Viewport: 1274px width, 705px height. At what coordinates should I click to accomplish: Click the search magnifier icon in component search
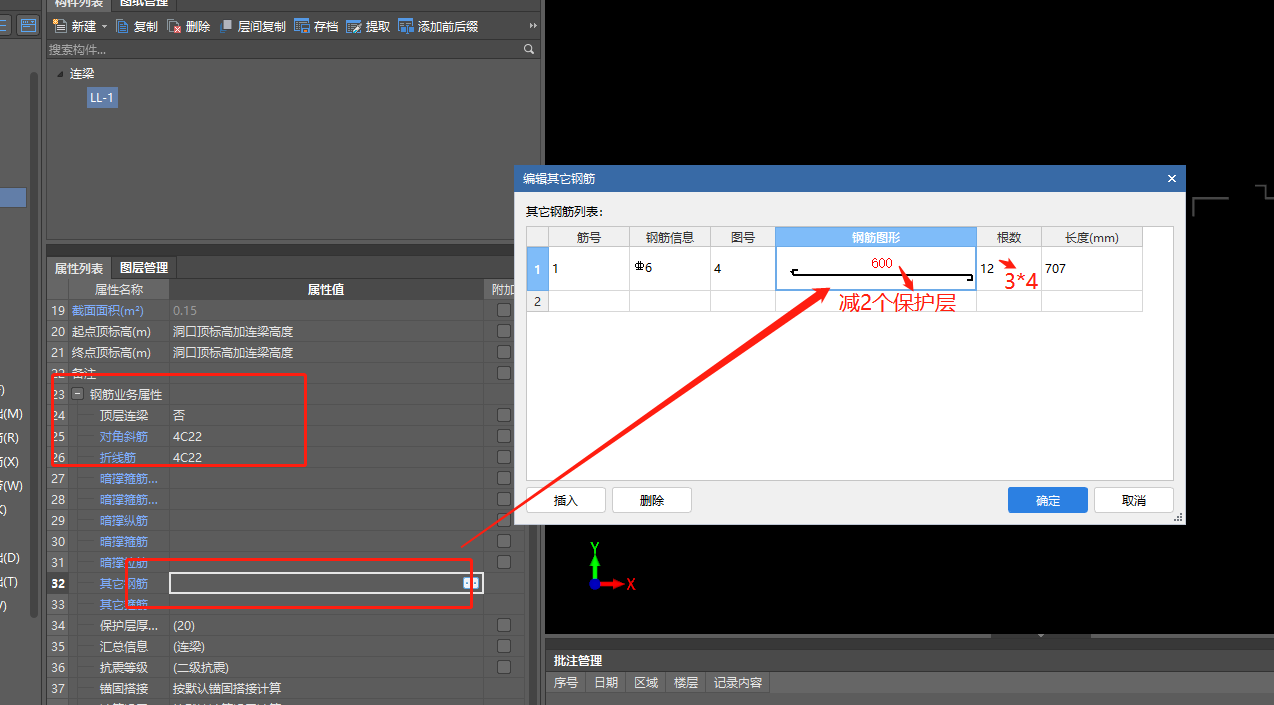point(529,49)
